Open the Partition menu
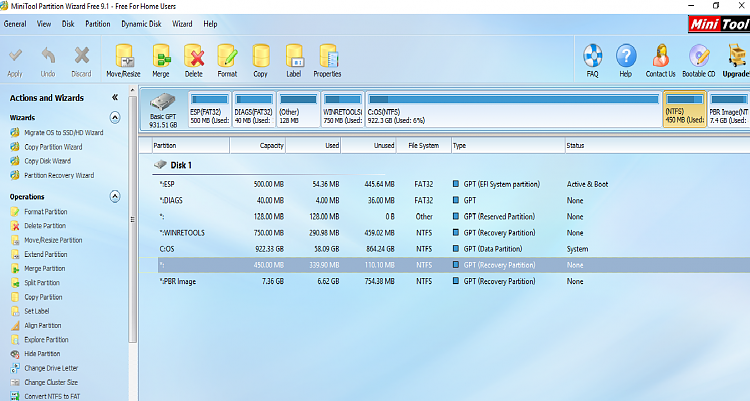Image resolution: width=750 pixels, height=401 pixels. pos(98,24)
